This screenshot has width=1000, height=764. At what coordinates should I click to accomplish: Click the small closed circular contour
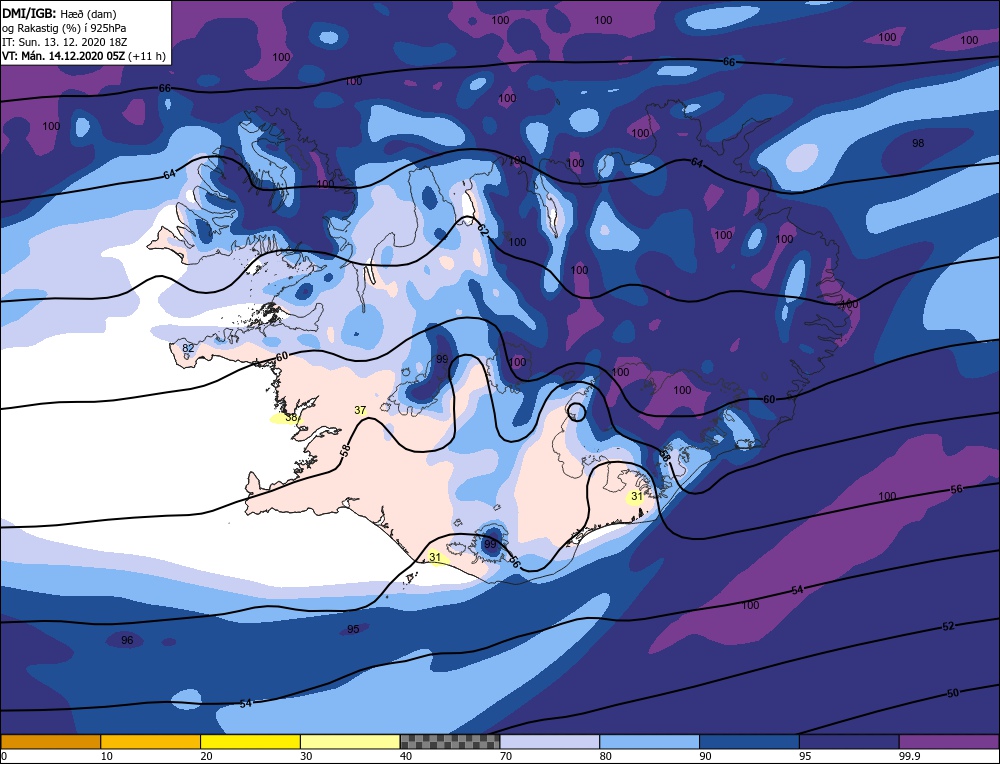click(577, 412)
